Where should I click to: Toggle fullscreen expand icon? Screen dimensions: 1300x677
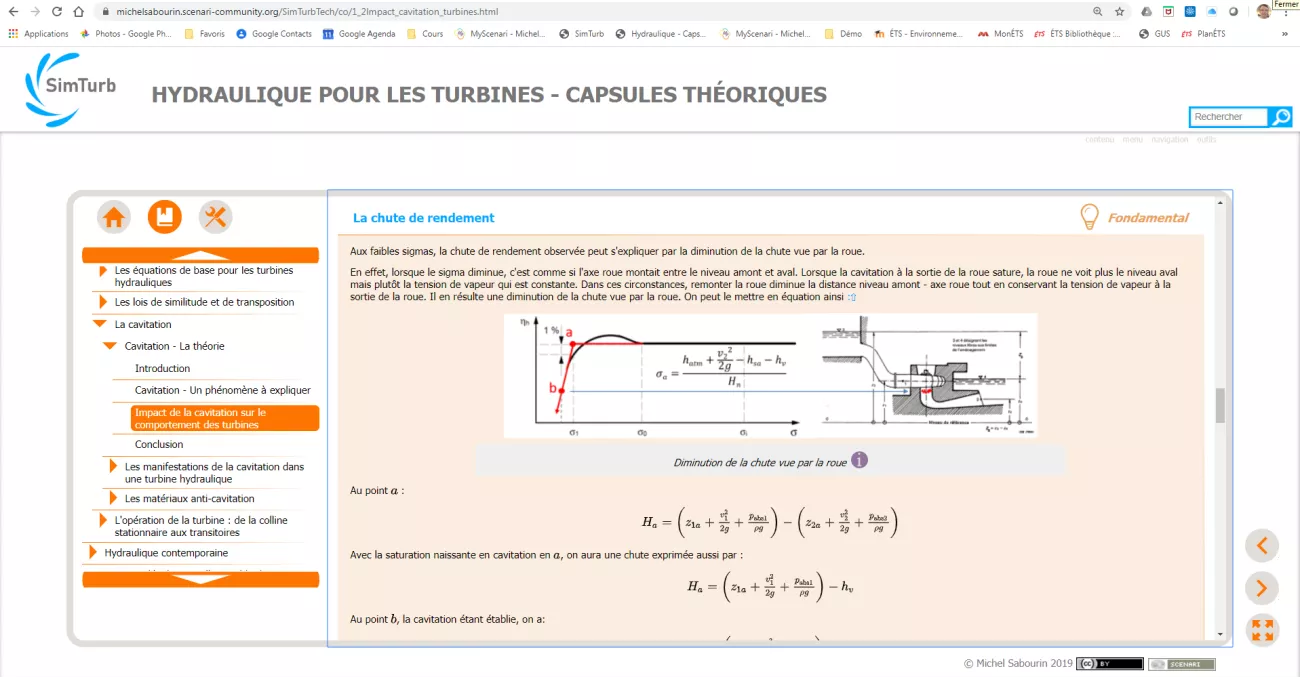[x=1261, y=630]
